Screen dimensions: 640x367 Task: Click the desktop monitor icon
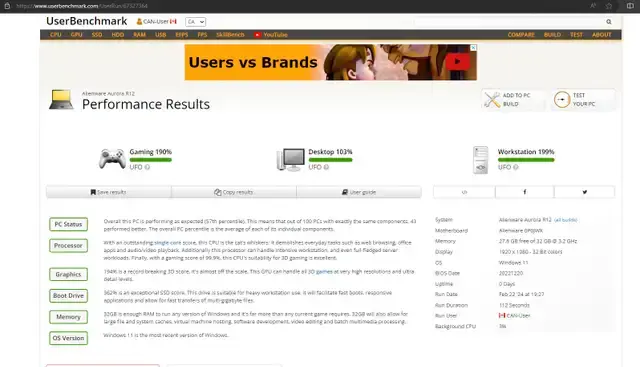click(291, 160)
